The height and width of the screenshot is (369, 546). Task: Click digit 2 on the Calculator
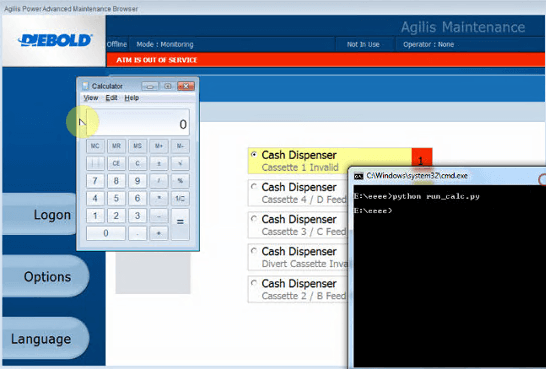tap(116, 216)
